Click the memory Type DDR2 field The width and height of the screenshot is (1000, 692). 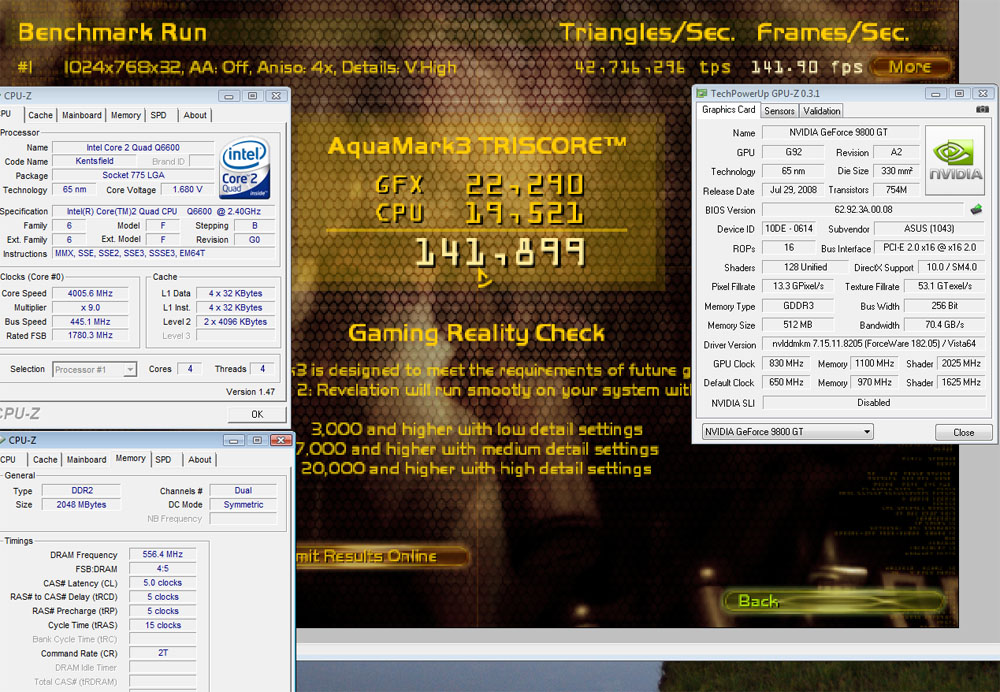[x=82, y=490]
